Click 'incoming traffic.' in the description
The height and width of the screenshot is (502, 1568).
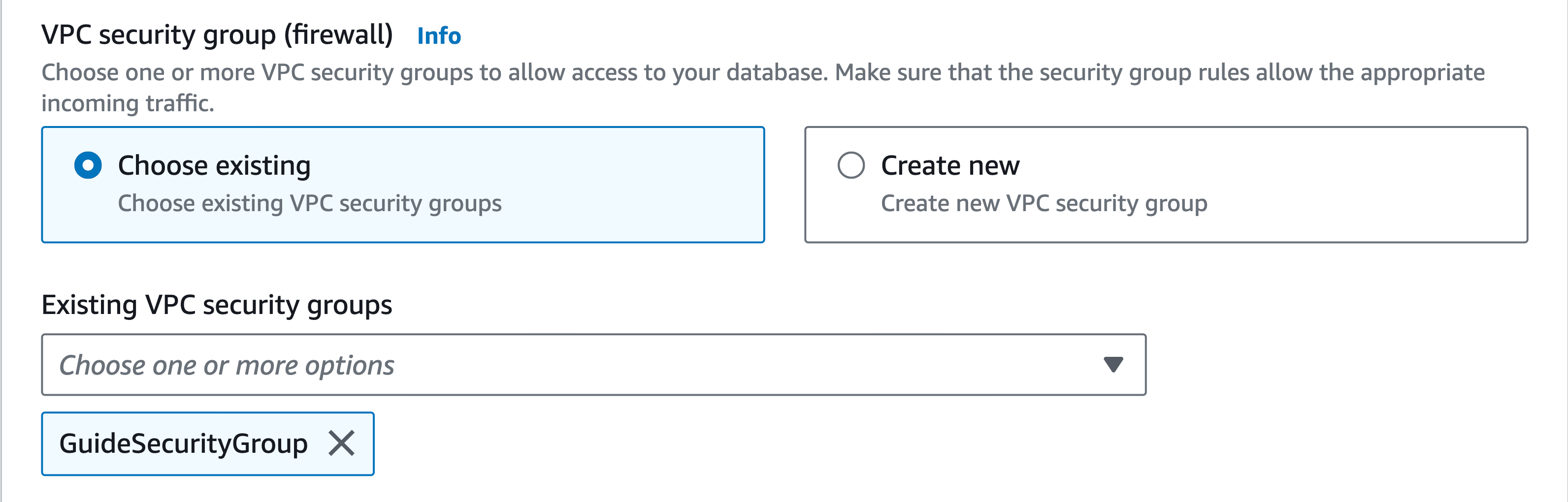pos(128,103)
